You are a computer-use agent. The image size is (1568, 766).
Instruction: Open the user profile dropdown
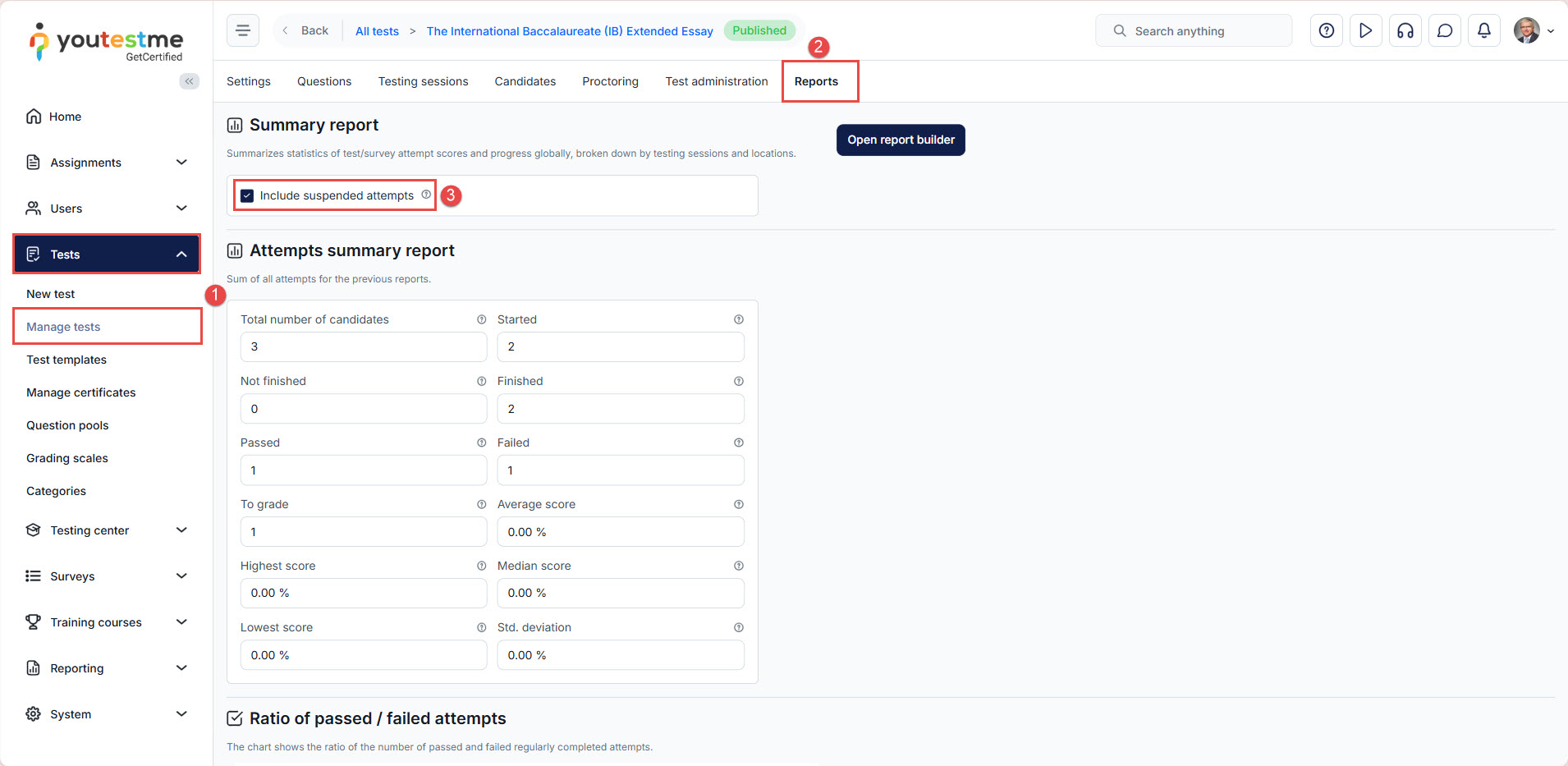pos(1534,31)
